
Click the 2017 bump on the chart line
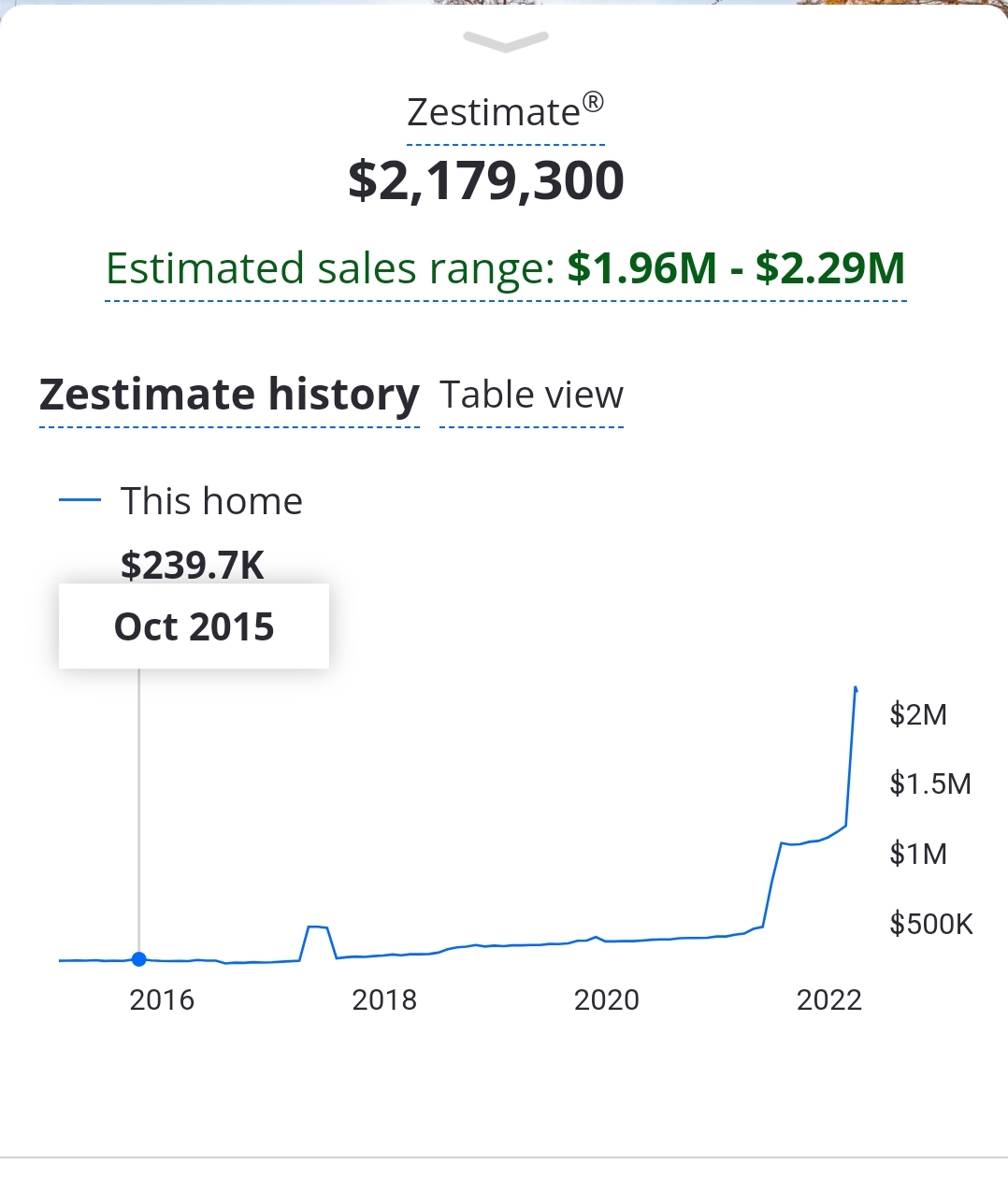point(318,927)
